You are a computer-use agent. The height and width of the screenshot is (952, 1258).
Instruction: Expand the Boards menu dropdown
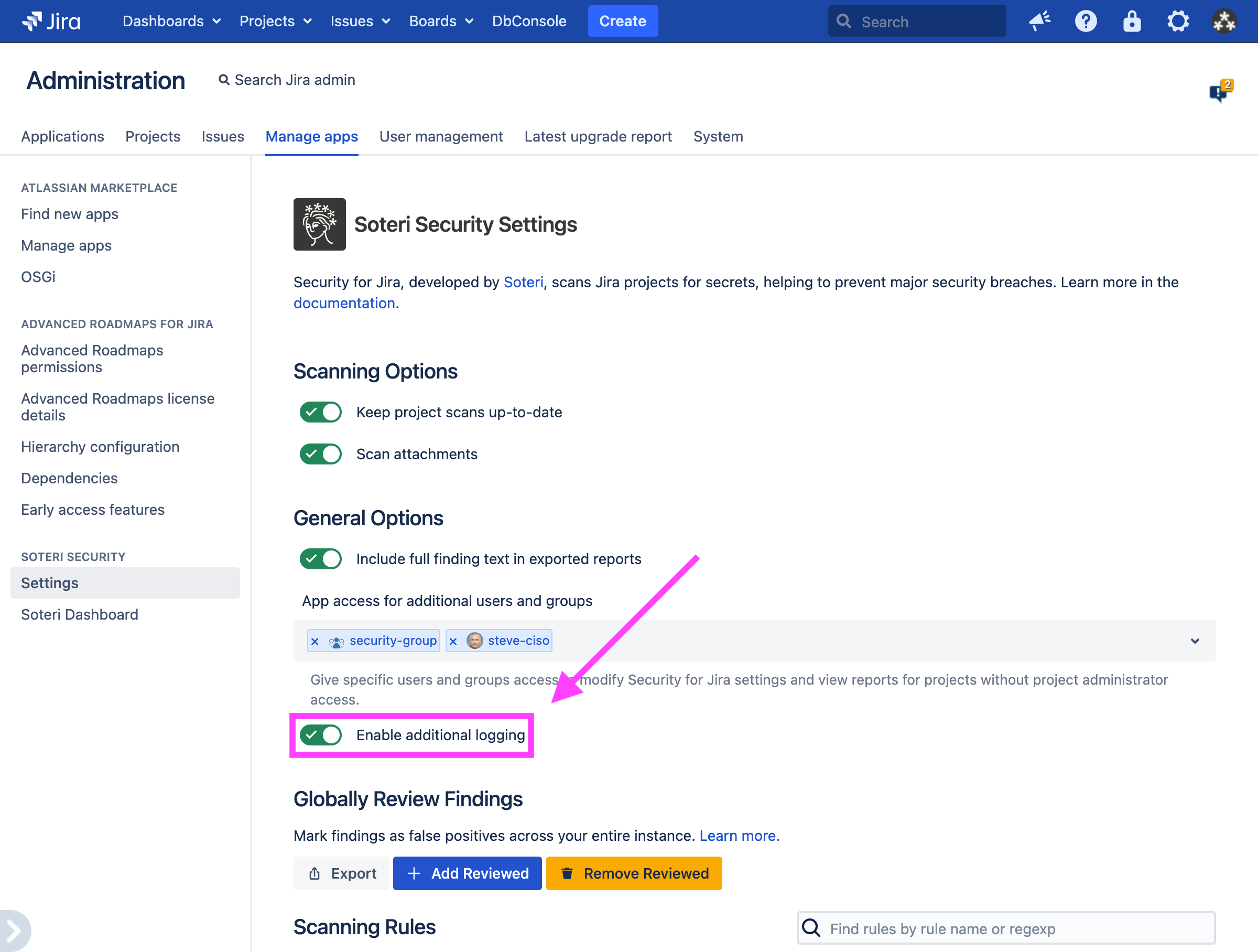(x=441, y=21)
